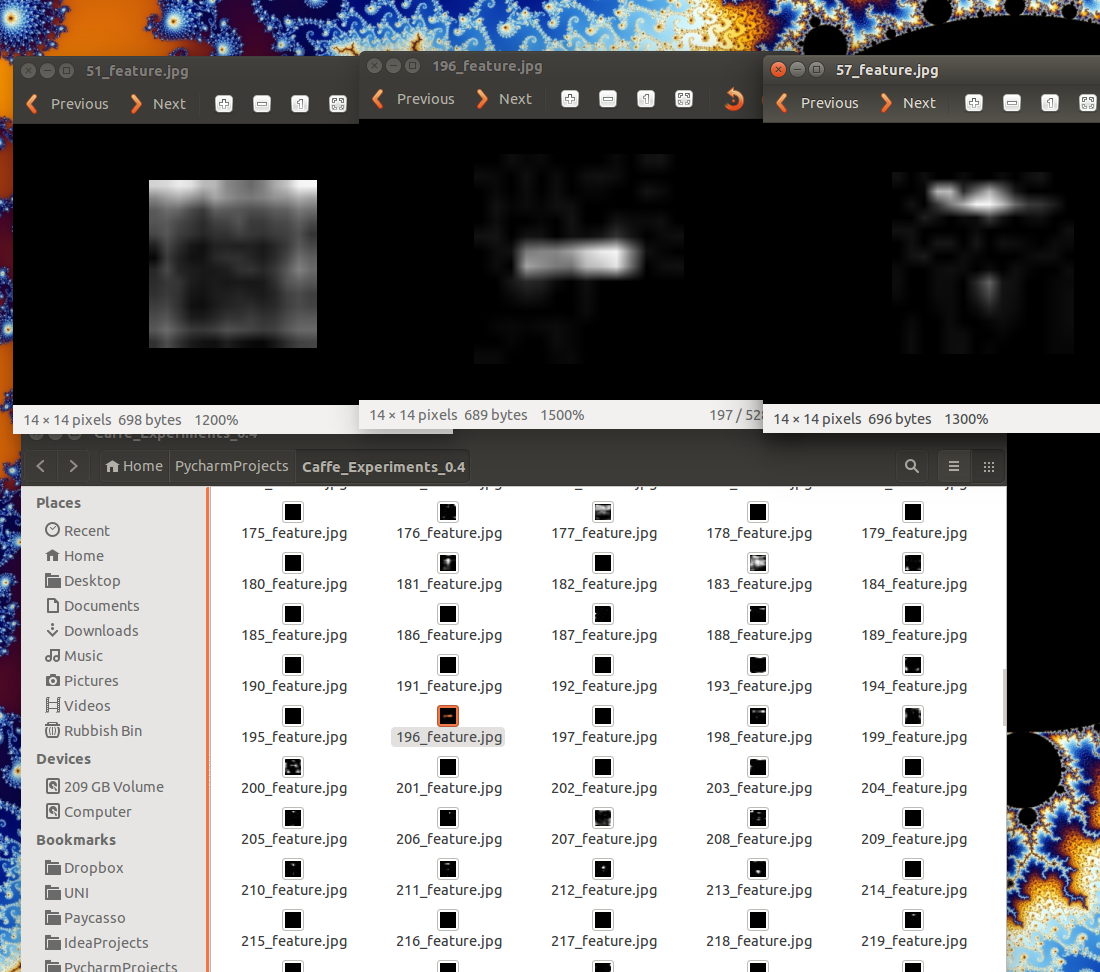
Task: Show 196_feature.jpg at normal size
Action: click(x=645, y=99)
